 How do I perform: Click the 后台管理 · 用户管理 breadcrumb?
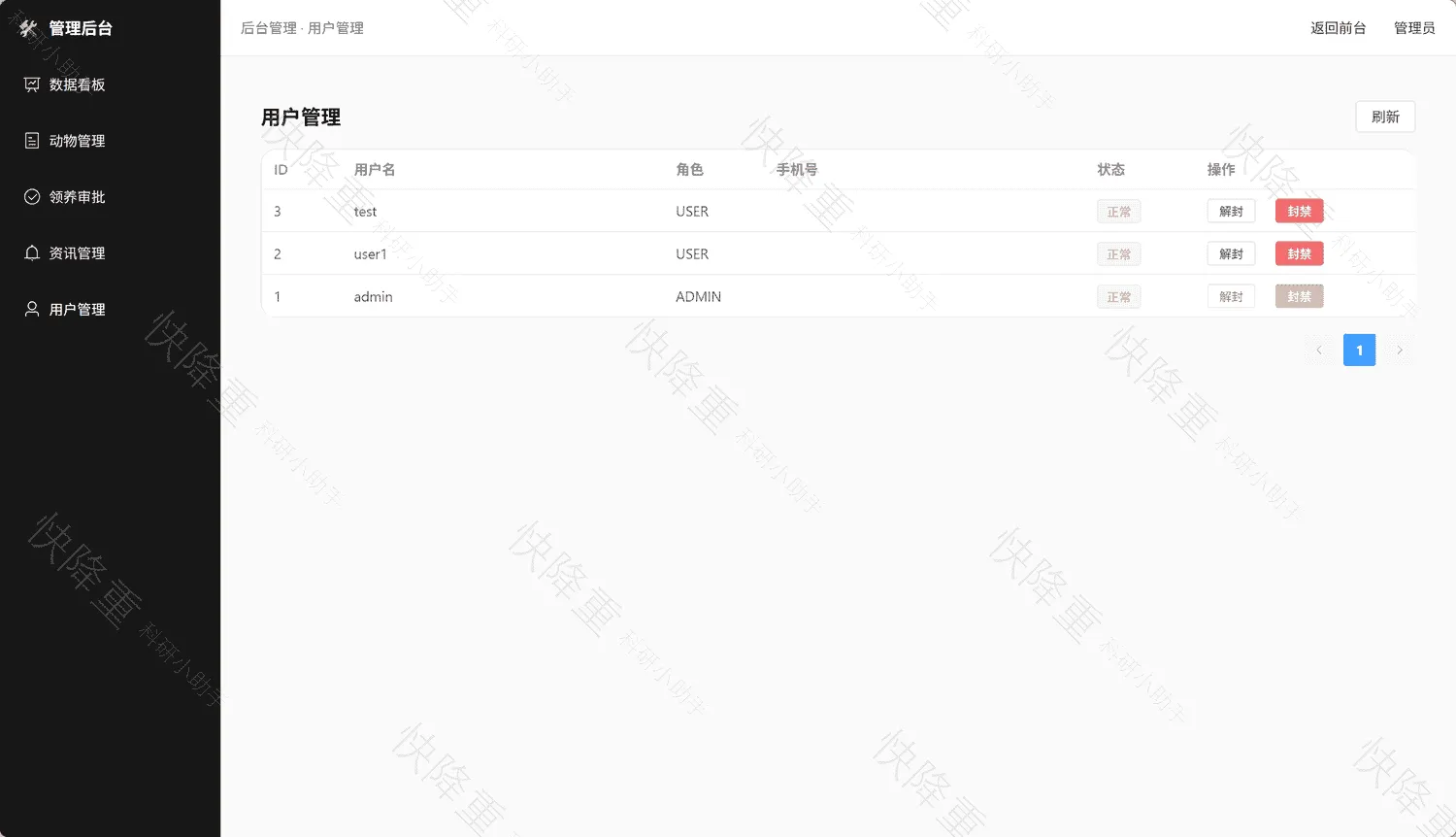click(x=302, y=28)
